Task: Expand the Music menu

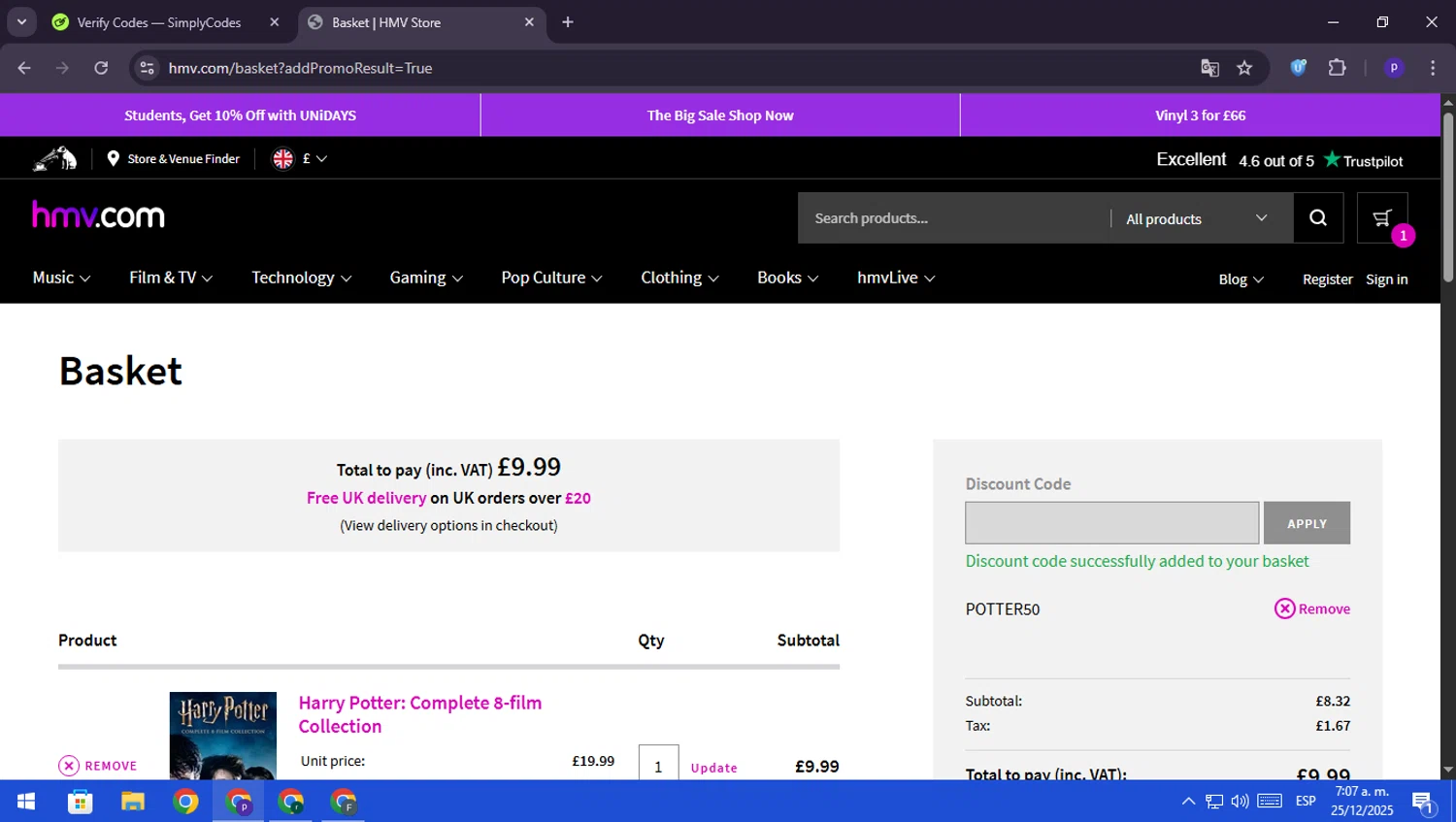Action: 61,278
